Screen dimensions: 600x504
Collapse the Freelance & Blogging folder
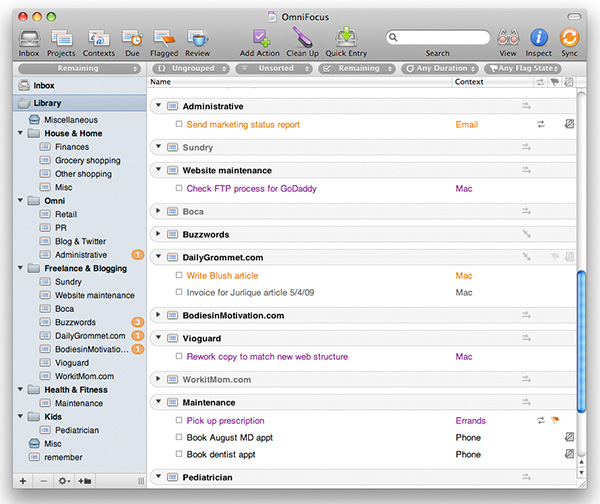pyautogui.click(x=20, y=268)
